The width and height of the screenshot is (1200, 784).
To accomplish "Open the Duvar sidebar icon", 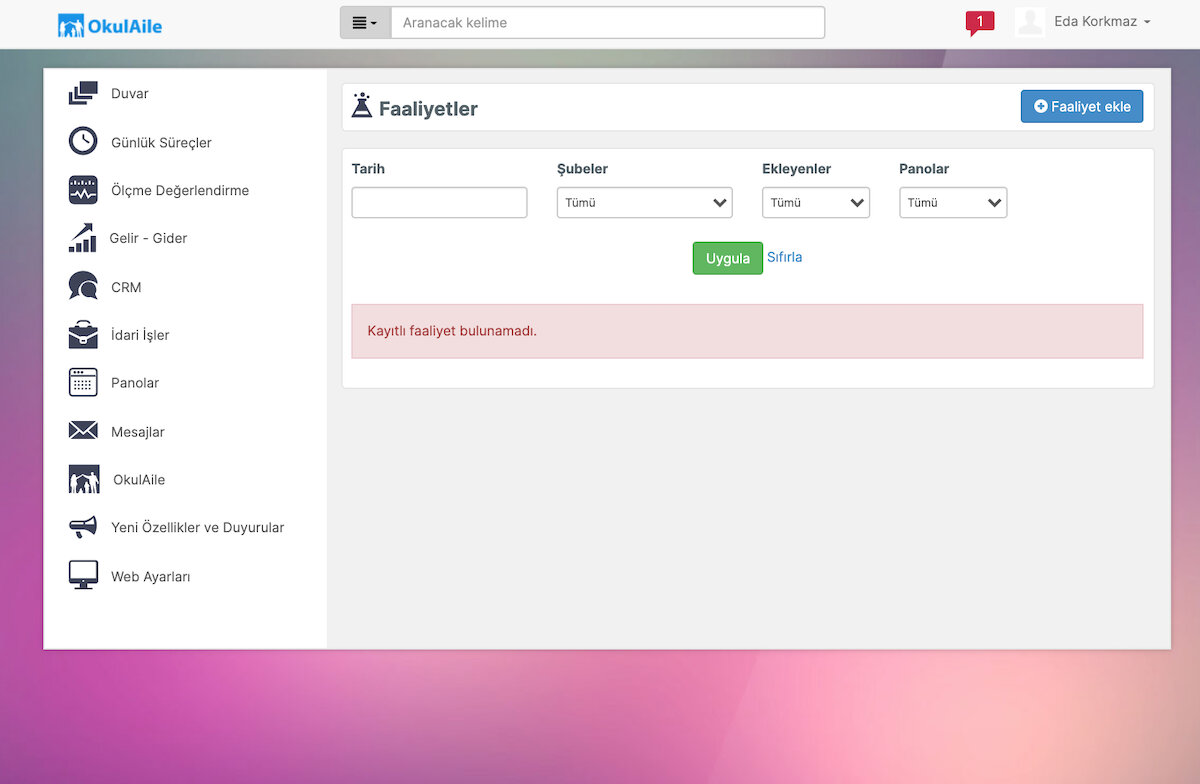I will coord(83,93).
